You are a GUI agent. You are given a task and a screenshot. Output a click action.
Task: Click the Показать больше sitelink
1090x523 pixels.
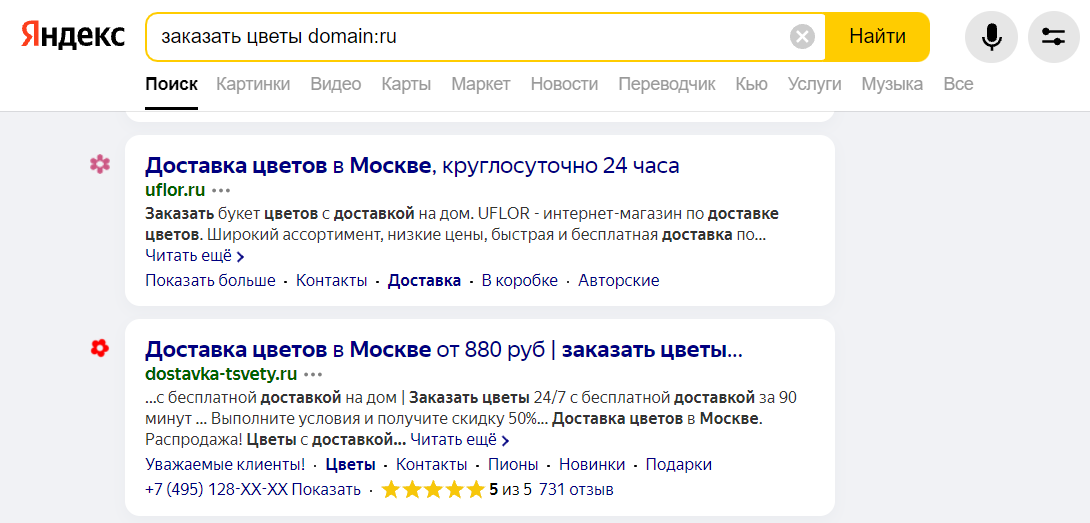(210, 281)
